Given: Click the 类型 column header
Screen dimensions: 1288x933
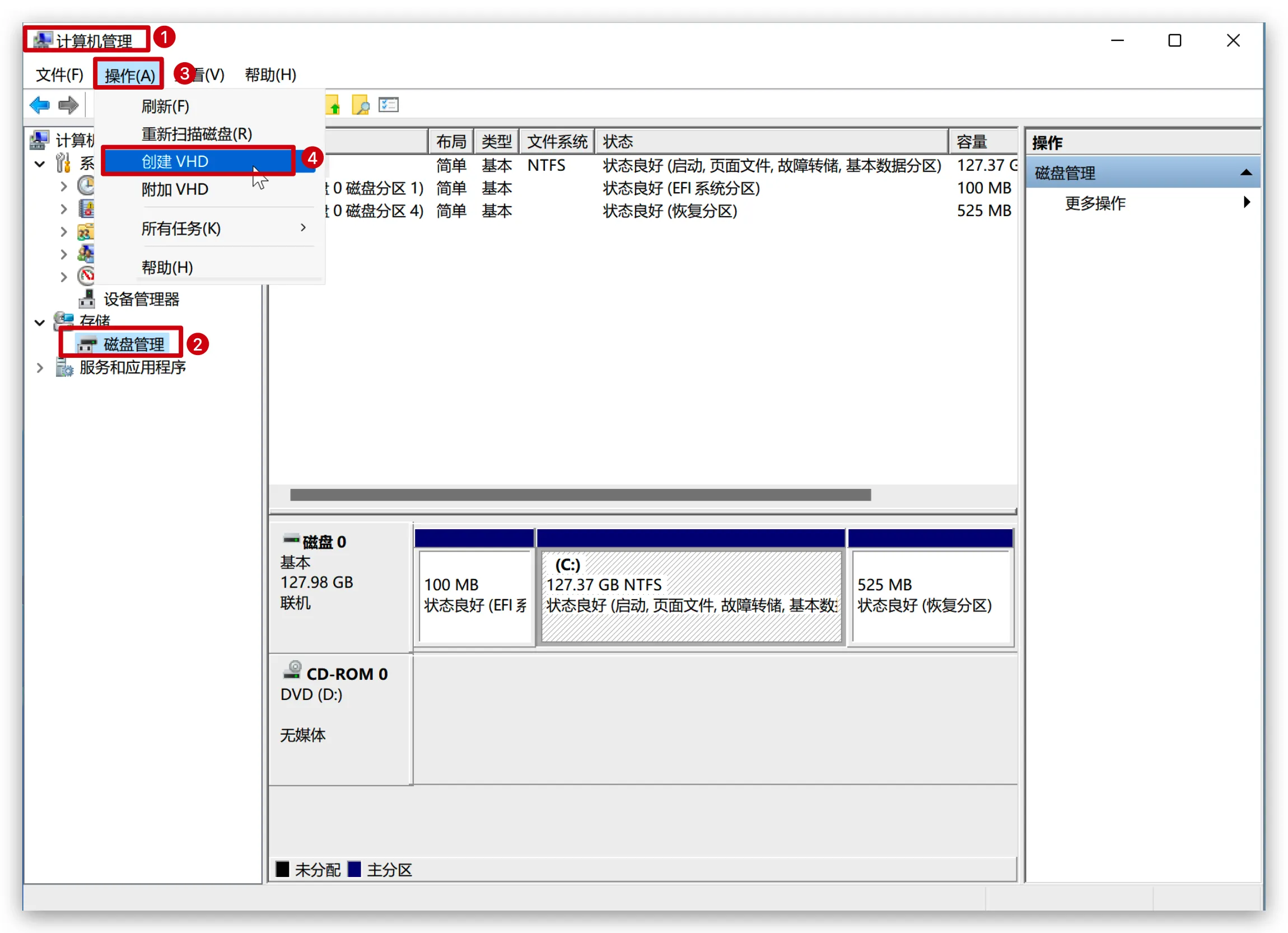Looking at the screenshot, I should [497, 141].
